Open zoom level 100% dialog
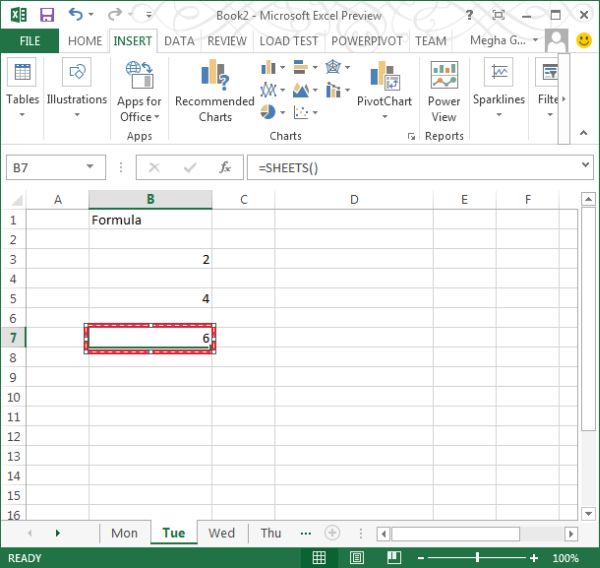The image size is (600, 568). coord(565,558)
